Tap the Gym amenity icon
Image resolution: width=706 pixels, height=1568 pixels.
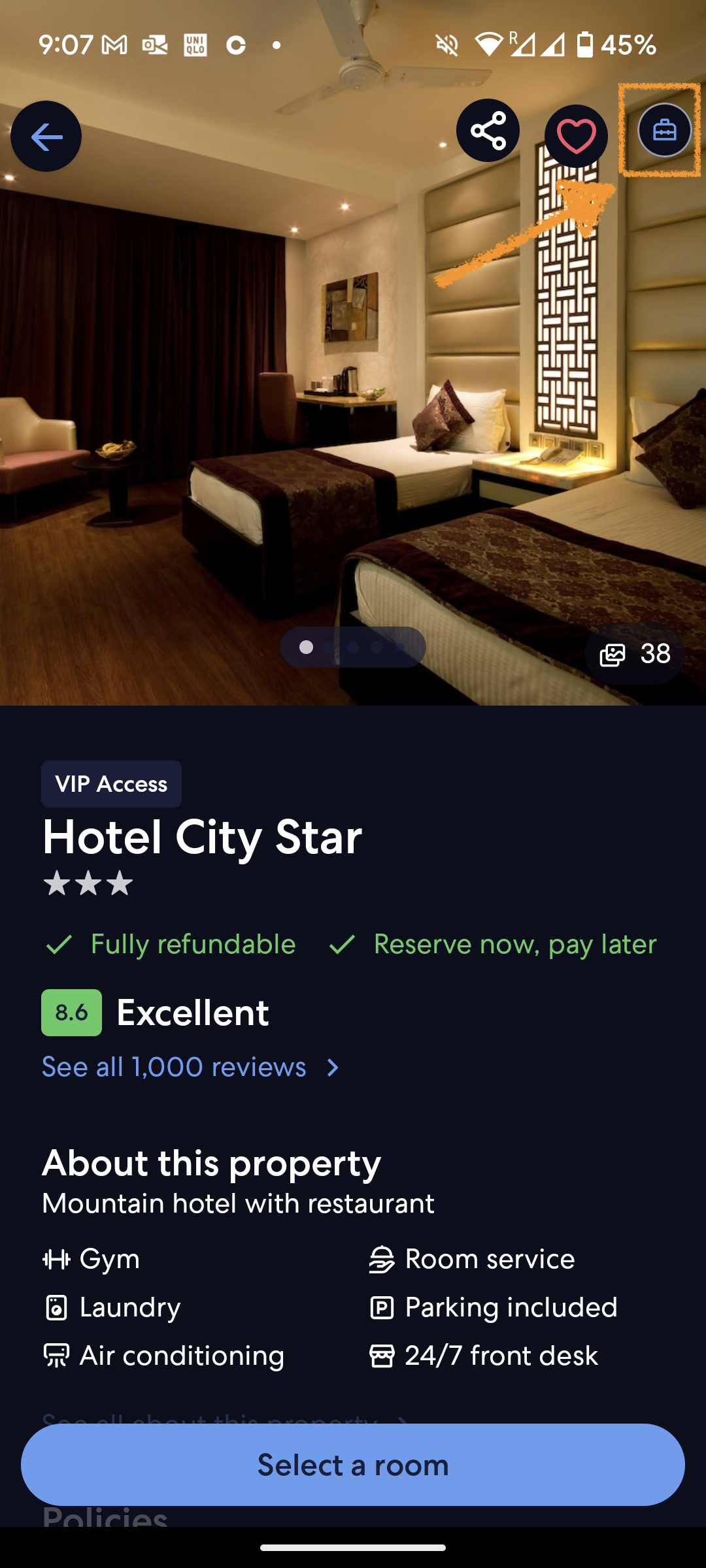[x=56, y=1259]
